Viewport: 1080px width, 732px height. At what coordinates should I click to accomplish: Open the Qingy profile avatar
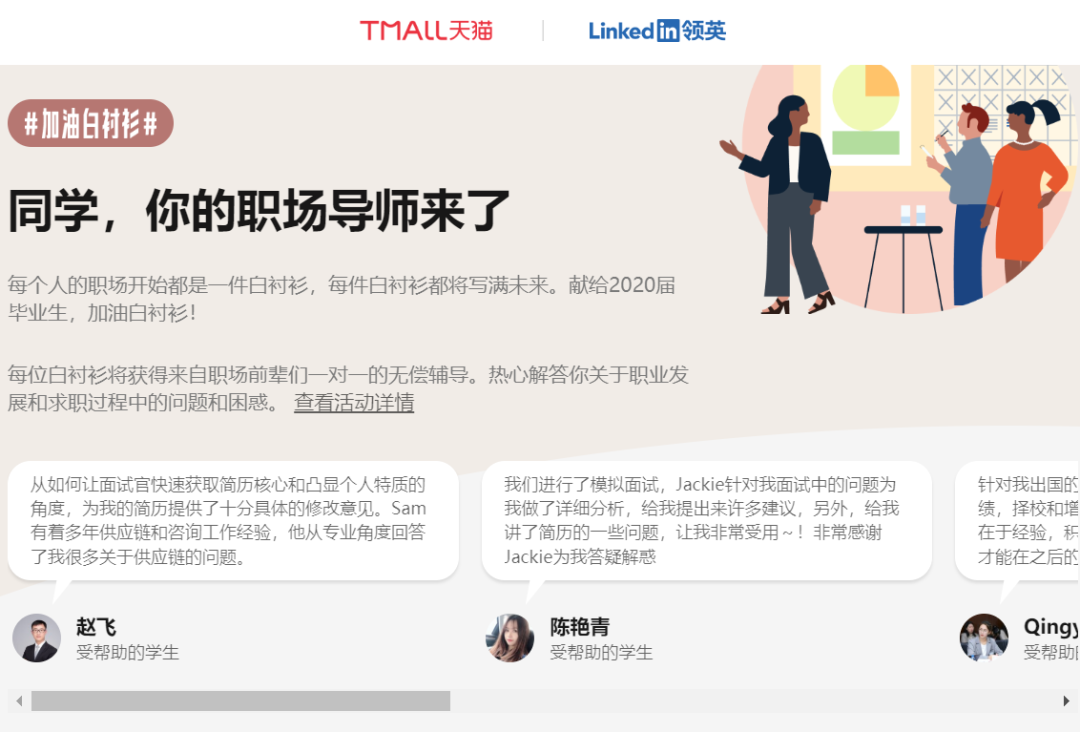[984, 638]
